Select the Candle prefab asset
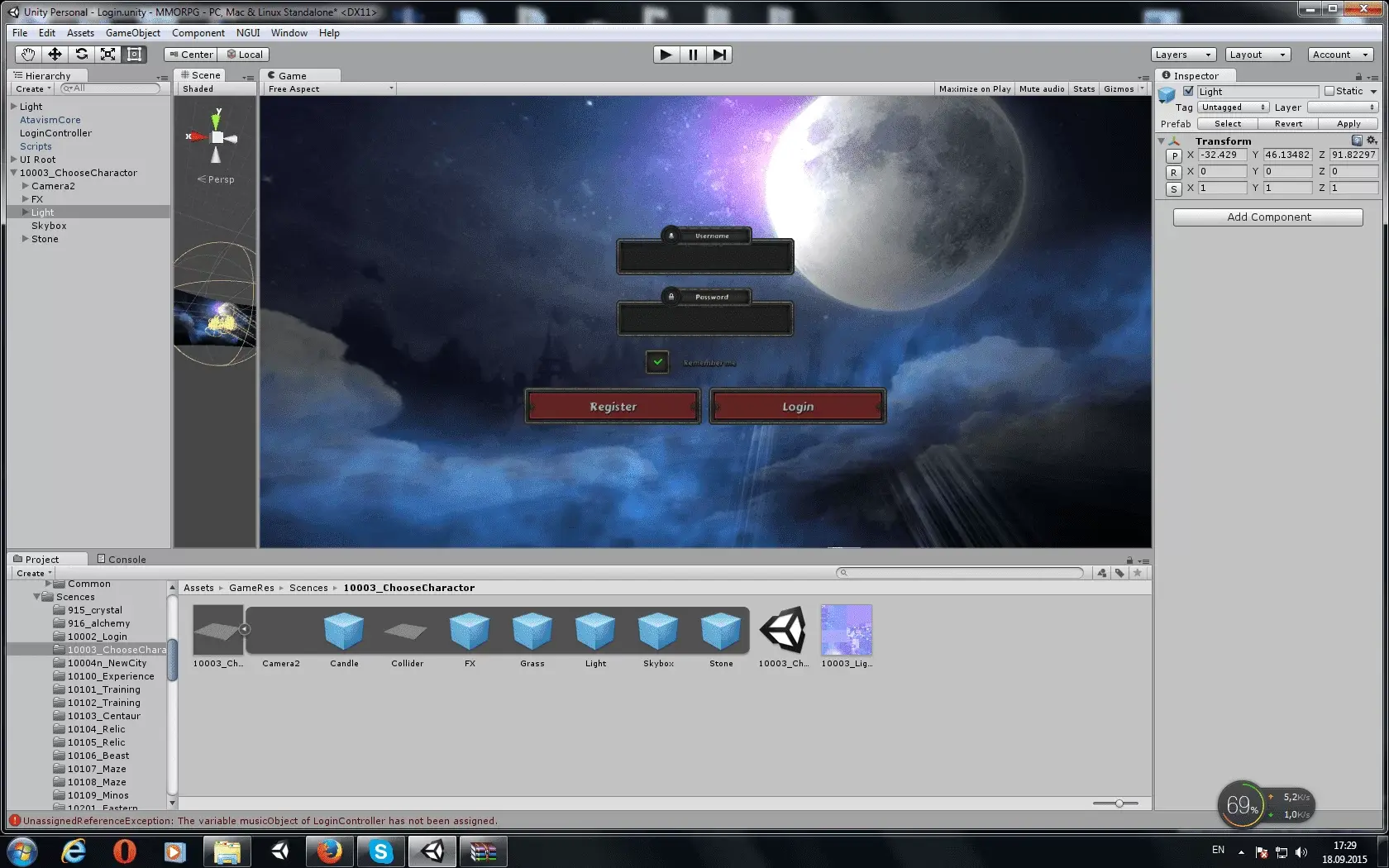 [344, 638]
